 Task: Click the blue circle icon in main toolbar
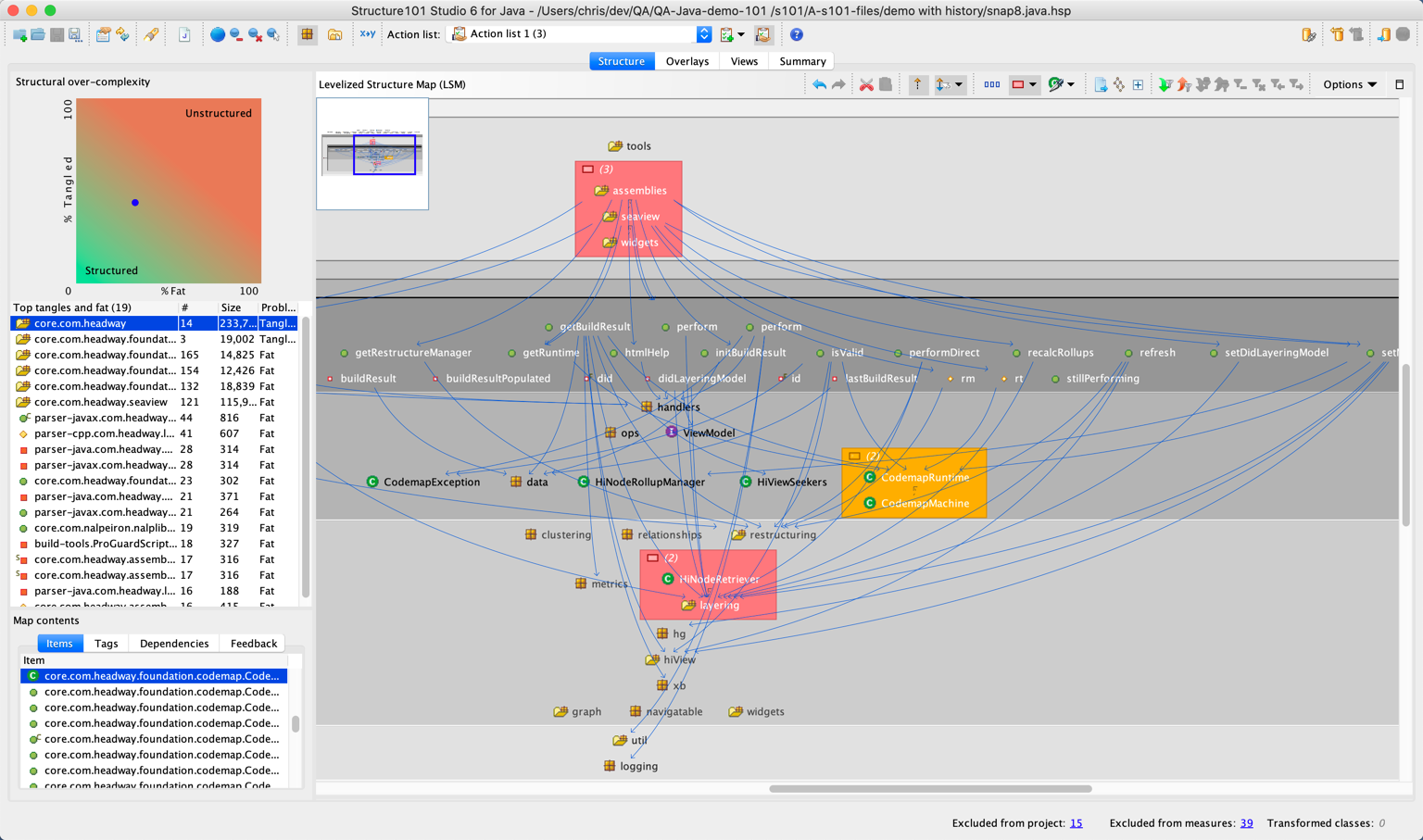click(x=217, y=34)
